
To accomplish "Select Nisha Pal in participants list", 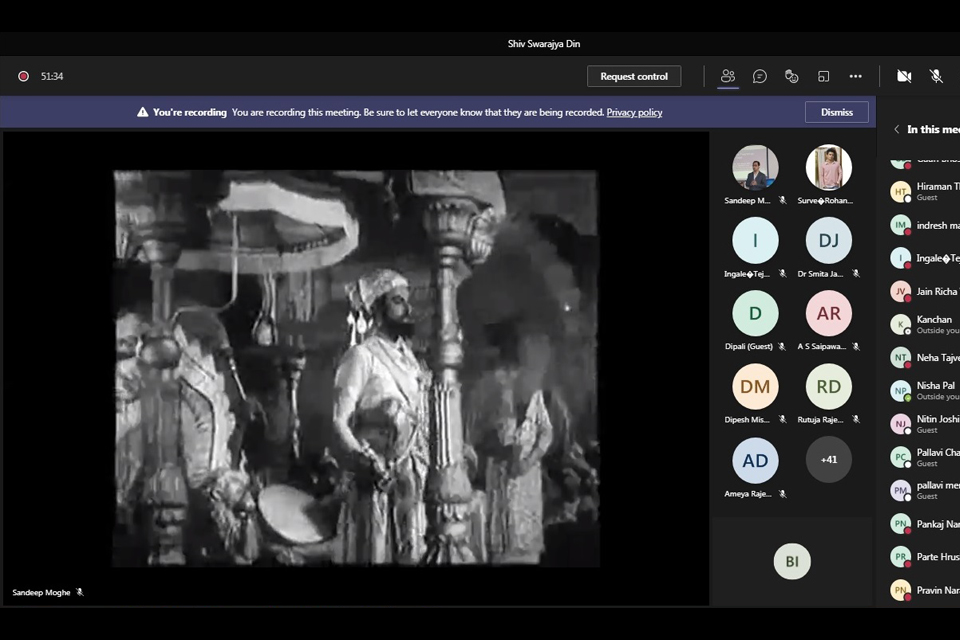I will coord(923,390).
